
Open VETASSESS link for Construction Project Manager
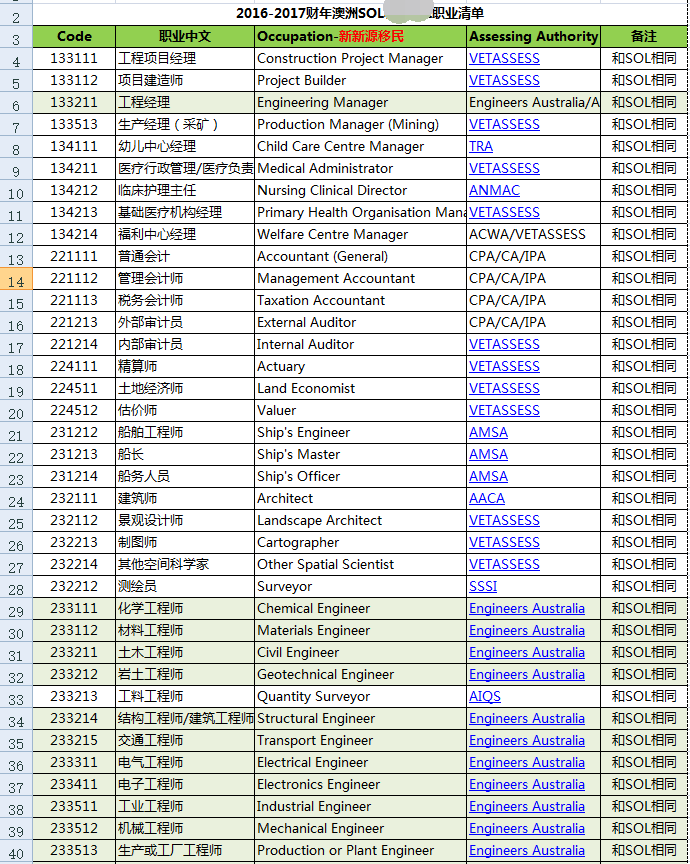(504, 58)
